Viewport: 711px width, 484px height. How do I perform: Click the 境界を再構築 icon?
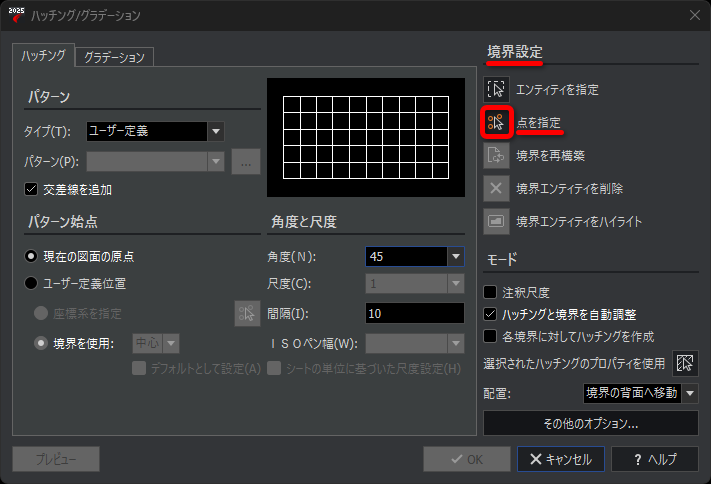[496, 155]
